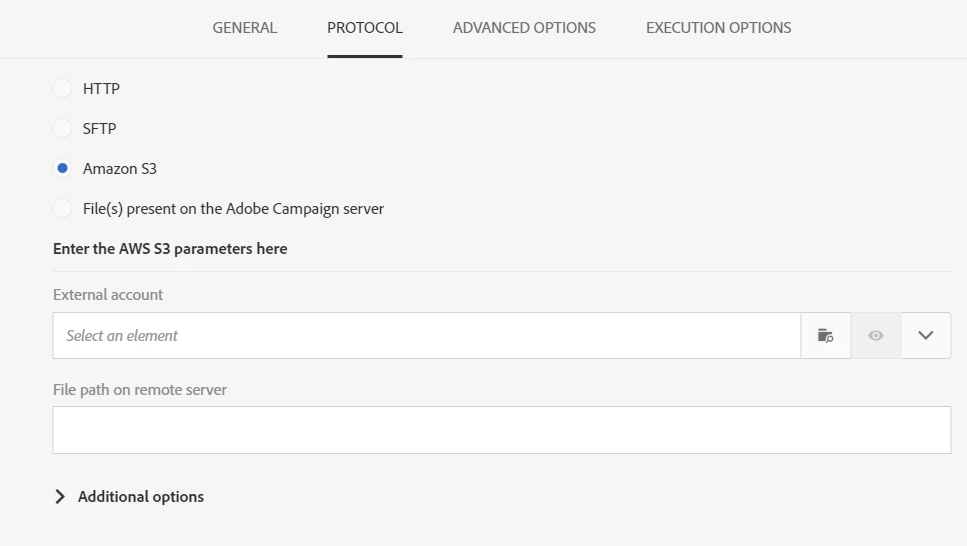Click the eye icon to view the external account
The image size is (967, 546).
coord(876,336)
